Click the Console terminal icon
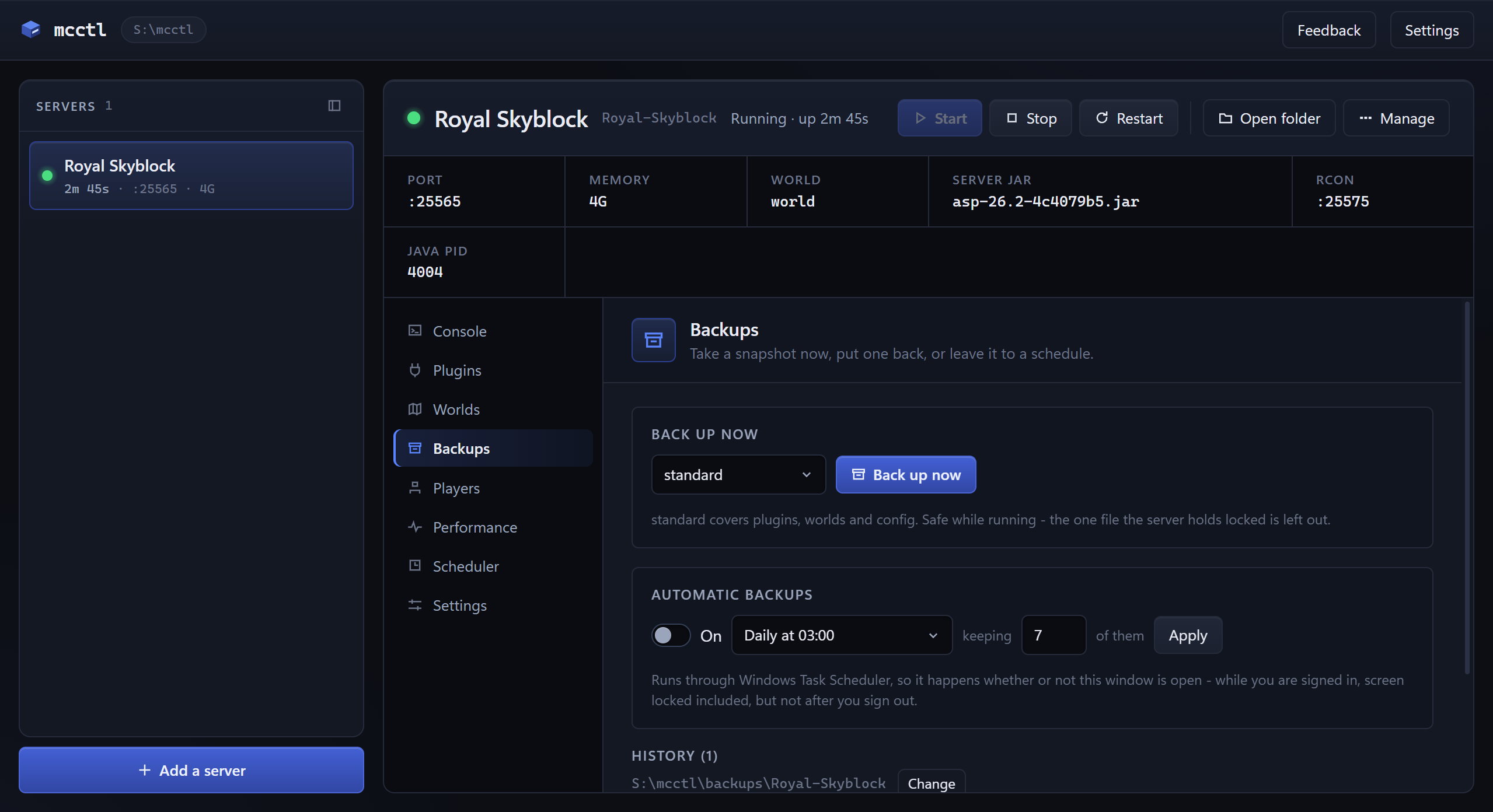This screenshot has width=1493, height=812. [x=415, y=331]
